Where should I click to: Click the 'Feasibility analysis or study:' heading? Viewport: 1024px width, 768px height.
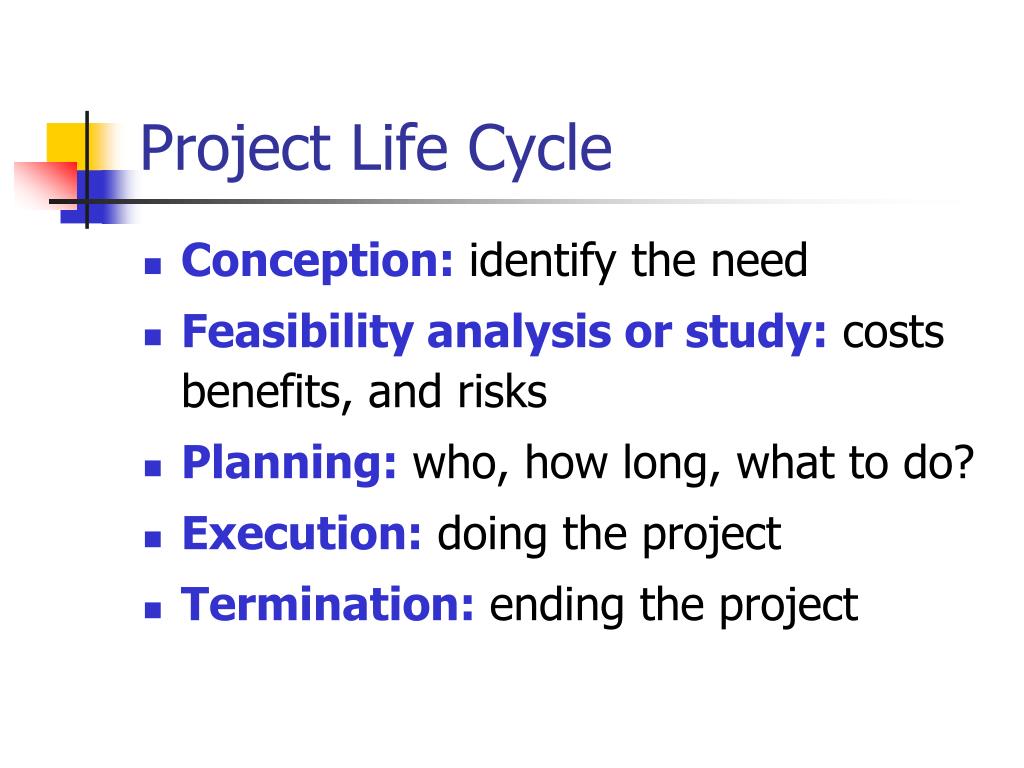504,333
